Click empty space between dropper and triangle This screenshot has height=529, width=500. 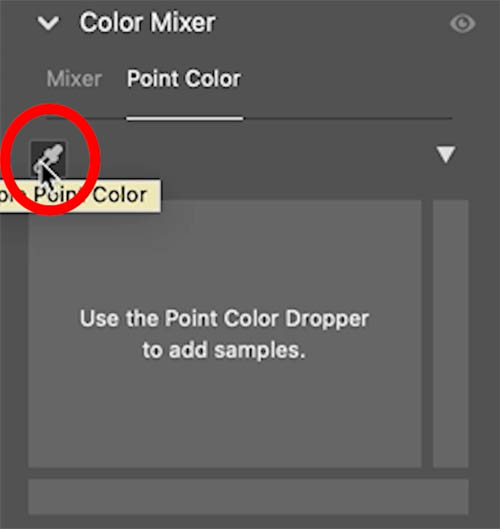pos(251,157)
